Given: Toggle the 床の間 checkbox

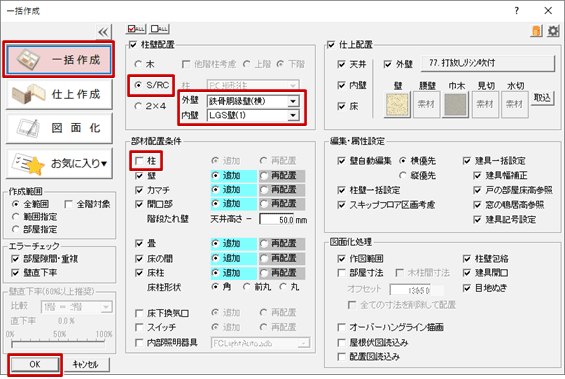Looking at the screenshot, I should coord(139,259).
